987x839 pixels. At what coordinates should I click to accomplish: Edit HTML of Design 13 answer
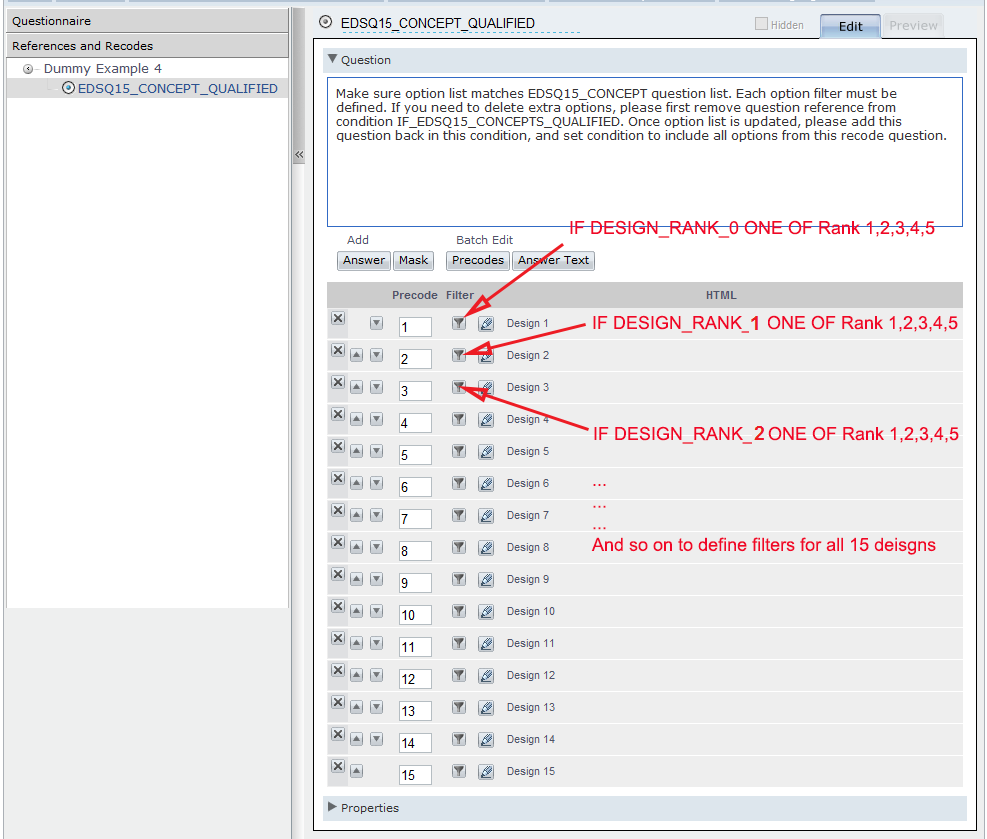tap(486, 707)
